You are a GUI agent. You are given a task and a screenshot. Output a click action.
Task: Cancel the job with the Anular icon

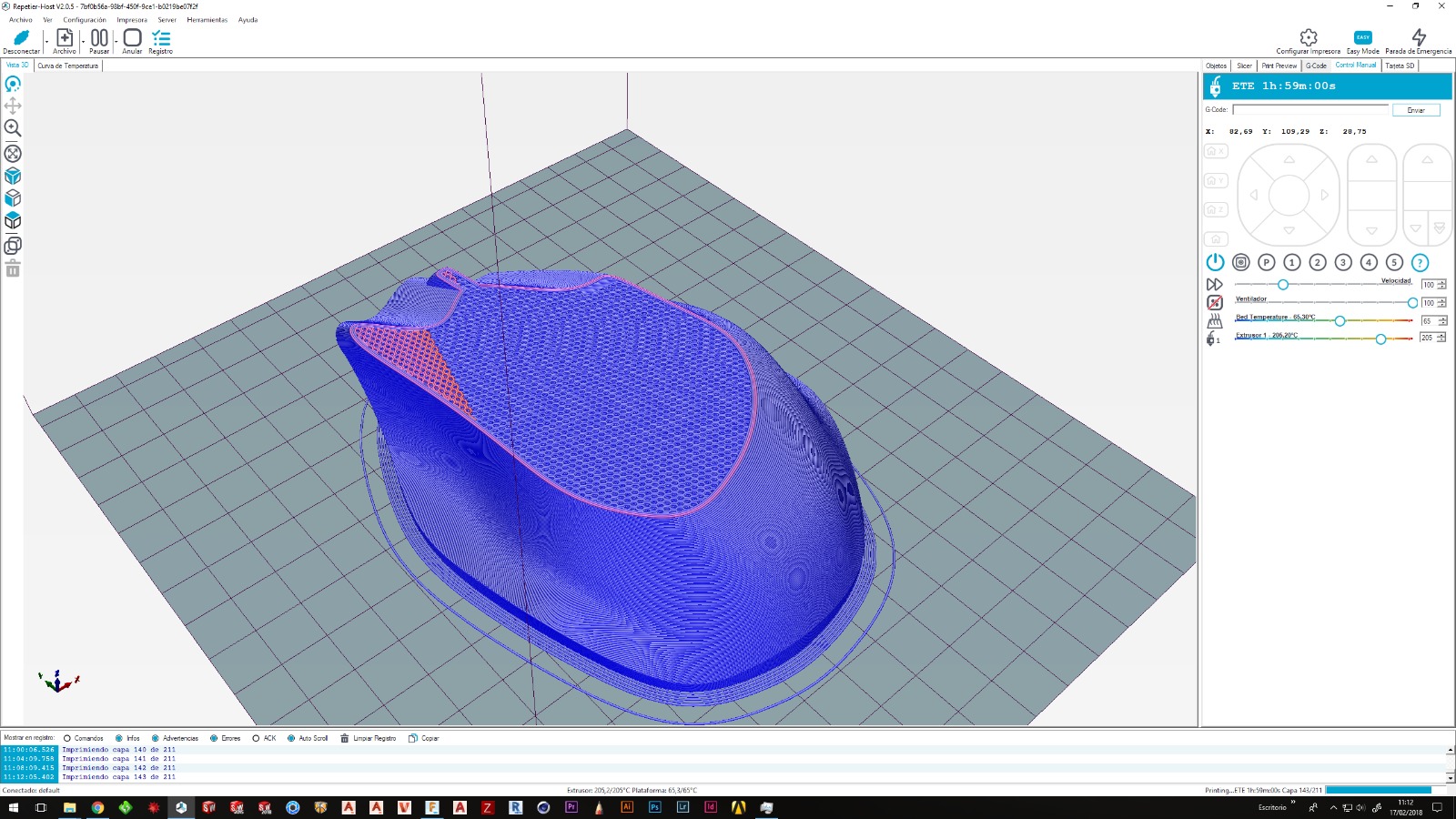click(132, 37)
